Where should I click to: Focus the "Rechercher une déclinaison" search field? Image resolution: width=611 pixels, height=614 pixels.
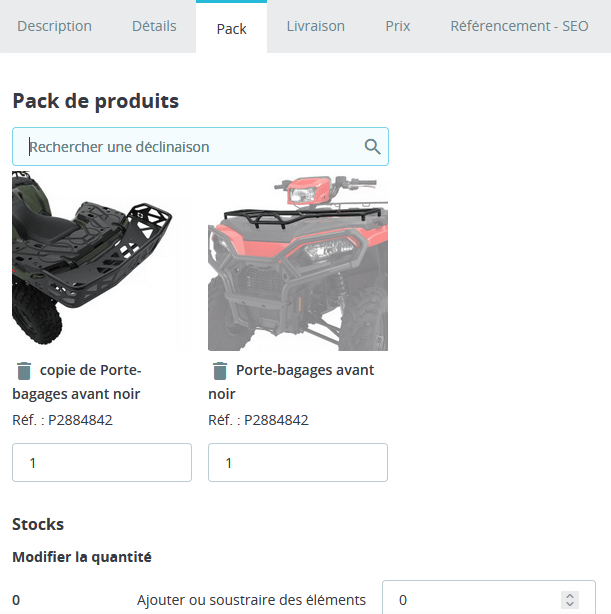tap(190, 147)
